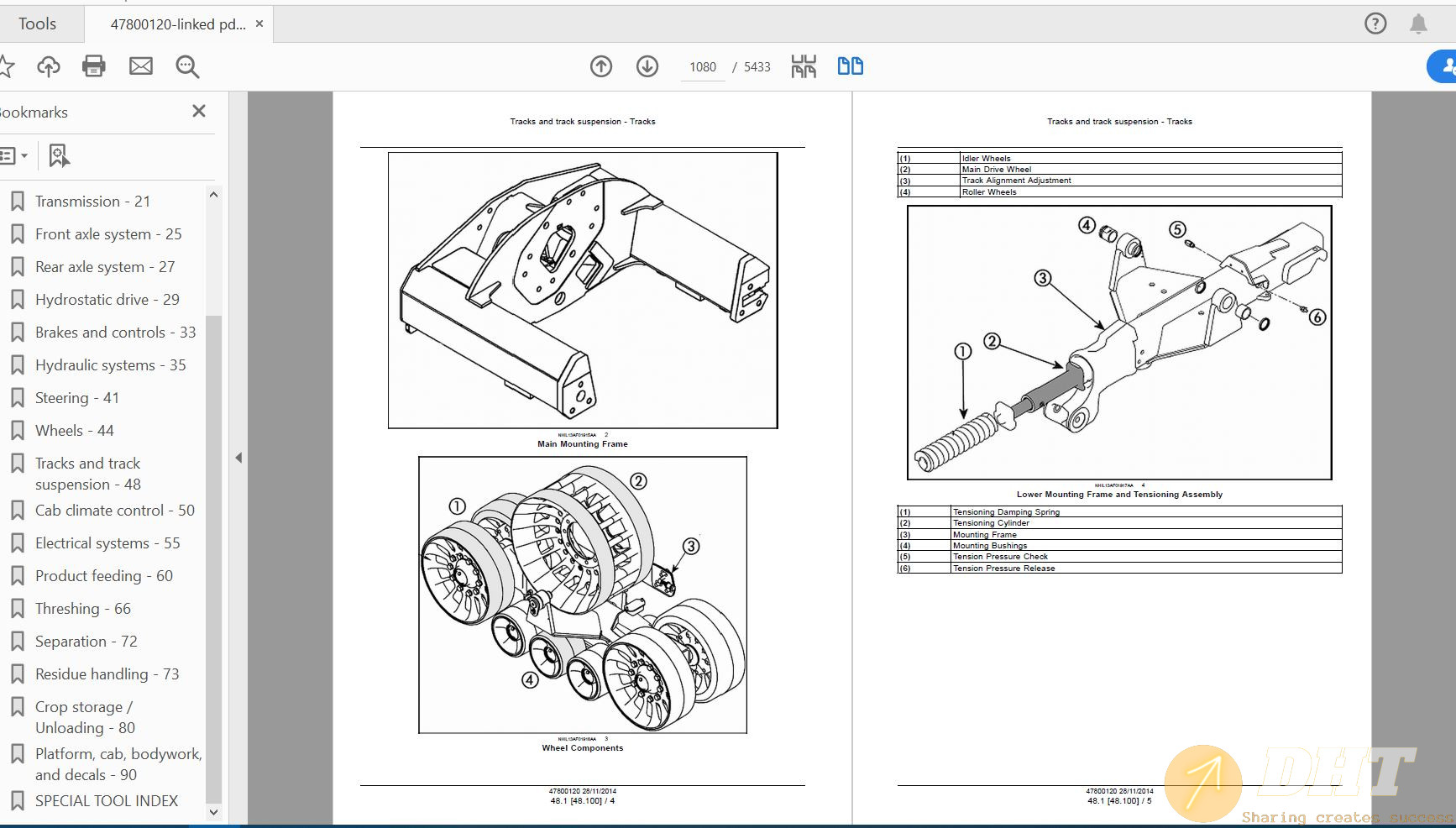Image resolution: width=1456 pixels, height=828 pixels.
Task: Close the 47800120-linked pdf tab
Action: tap(259, 24)
